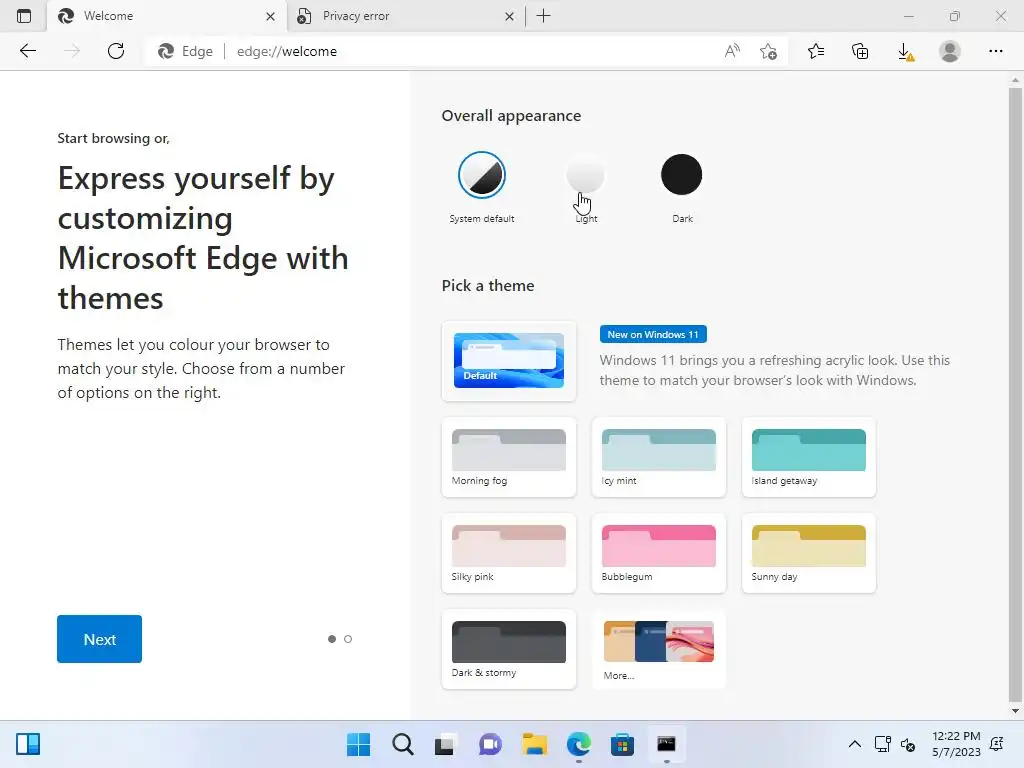Click the New on Windows 11 badge
1024x768 pixels.
pos(653,334)
